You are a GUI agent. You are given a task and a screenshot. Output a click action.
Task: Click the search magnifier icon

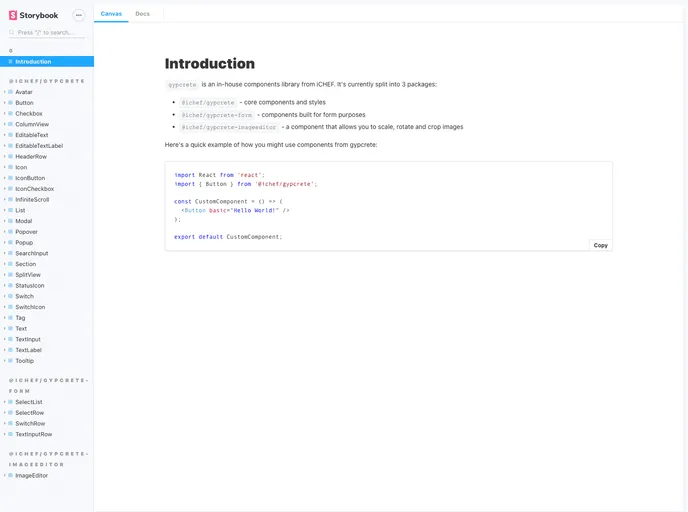(11, 32)
